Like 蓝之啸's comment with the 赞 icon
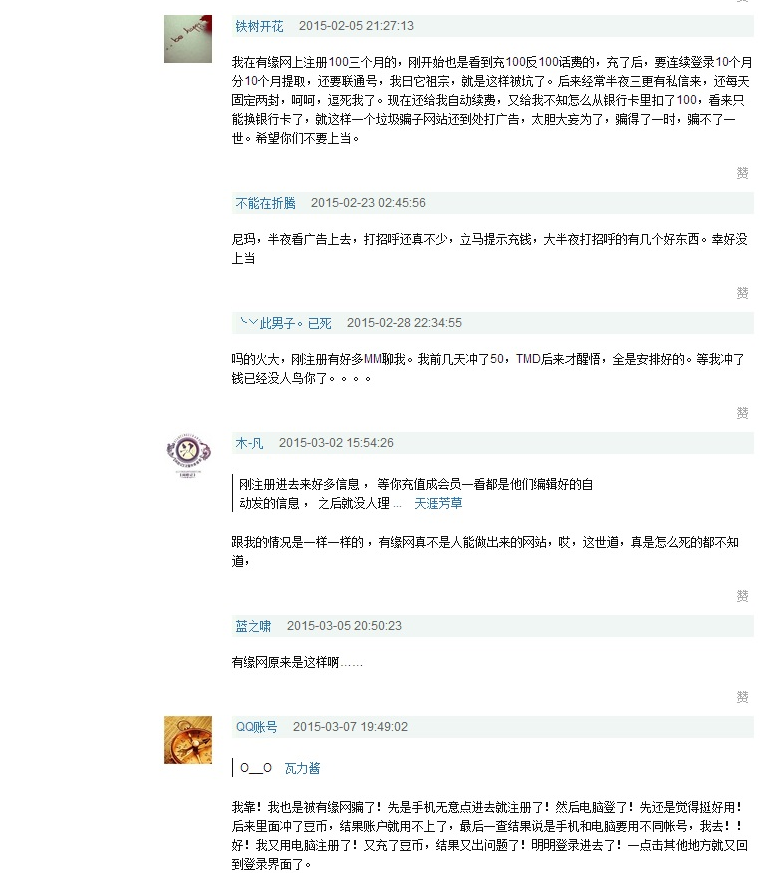760x873 pixels. click(x=742, y=697)
